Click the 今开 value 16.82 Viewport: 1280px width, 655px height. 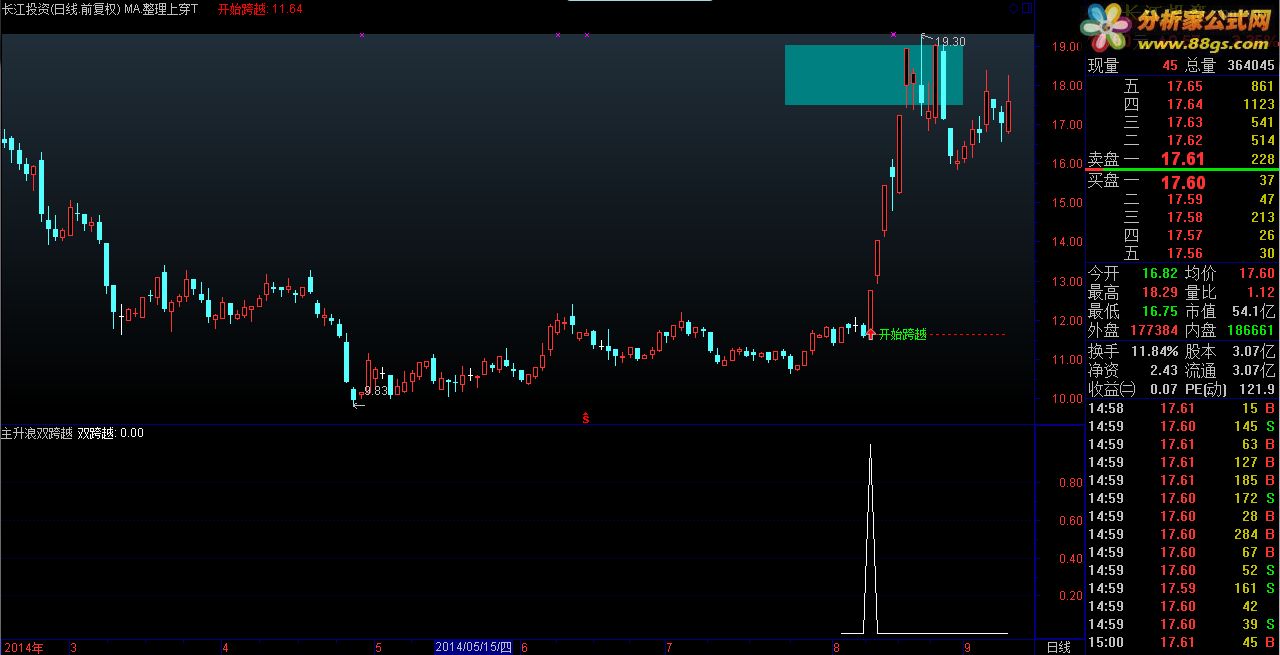point(1159,273)
